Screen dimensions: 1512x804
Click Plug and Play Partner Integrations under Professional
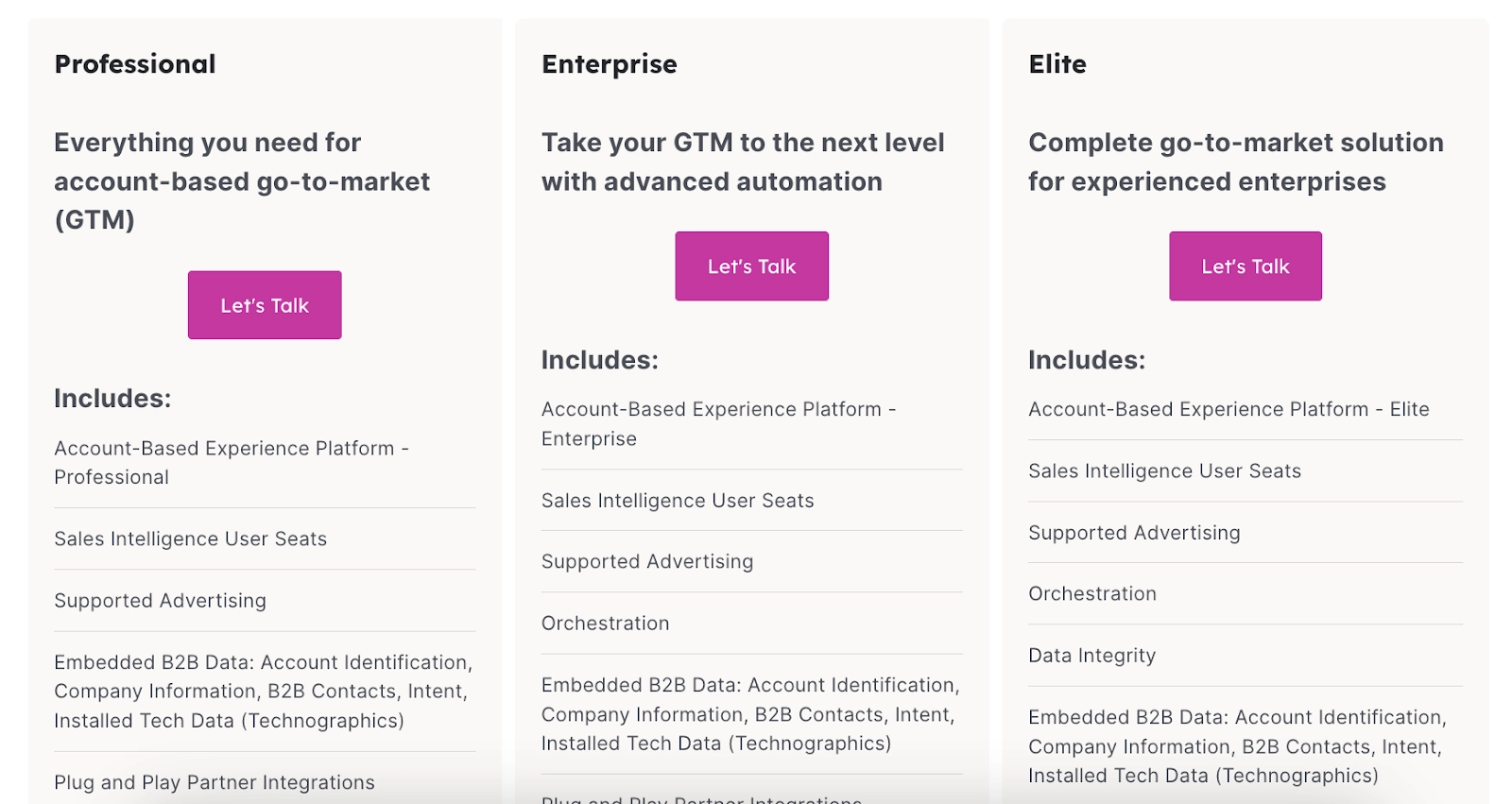pos(214,783)
